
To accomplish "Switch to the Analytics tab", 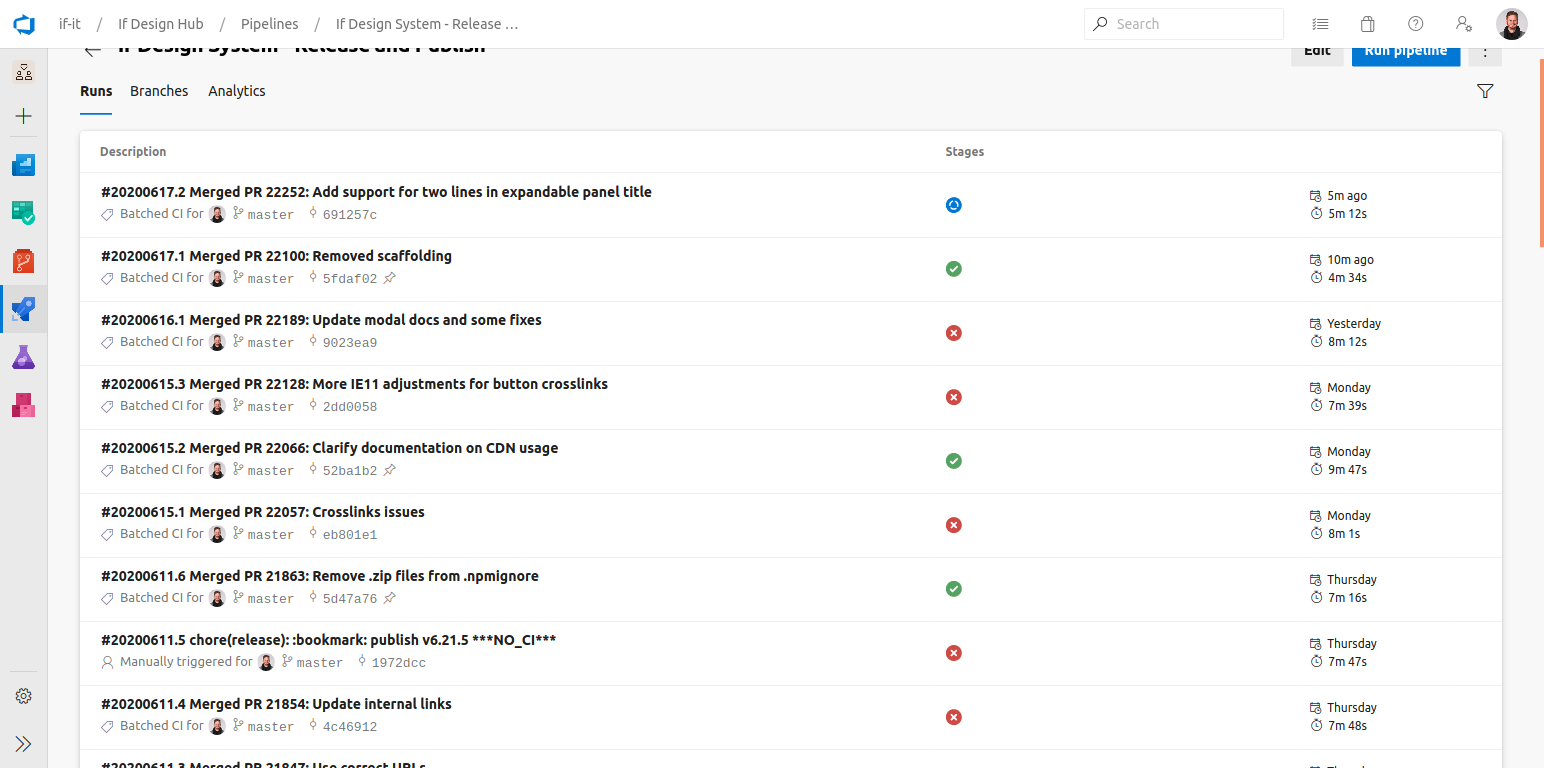I will coord(236,90).
